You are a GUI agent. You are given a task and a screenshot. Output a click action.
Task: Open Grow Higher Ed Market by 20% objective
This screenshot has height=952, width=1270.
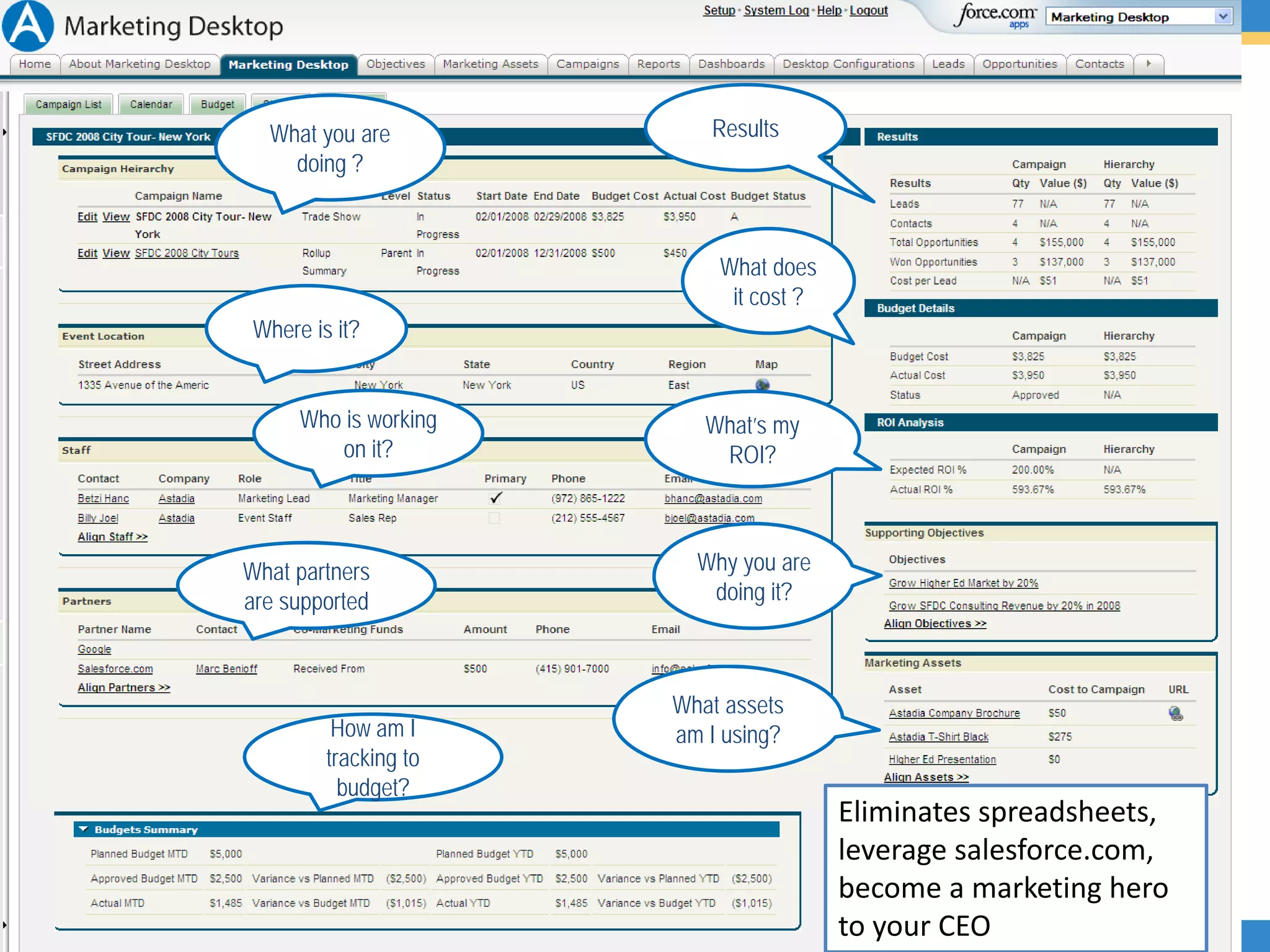pyautogui.click(x=963, y=583)
